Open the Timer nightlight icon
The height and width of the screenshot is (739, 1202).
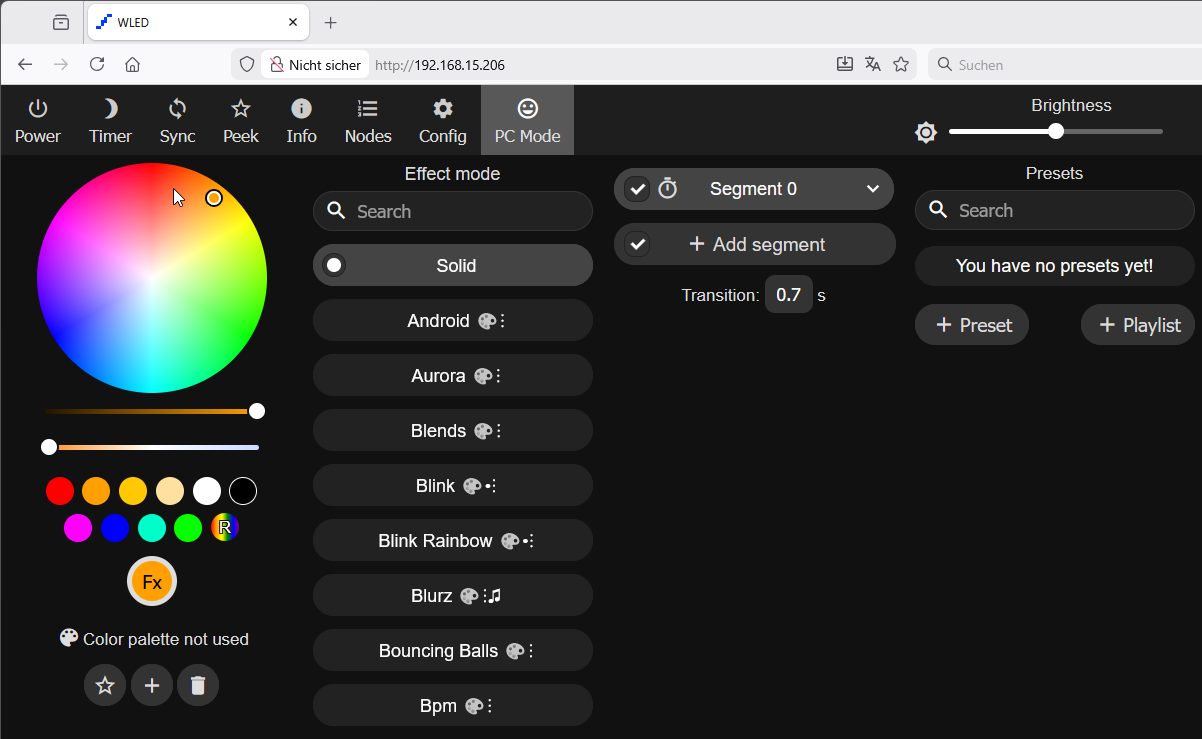pyautogui.click(x=110, y=110)
